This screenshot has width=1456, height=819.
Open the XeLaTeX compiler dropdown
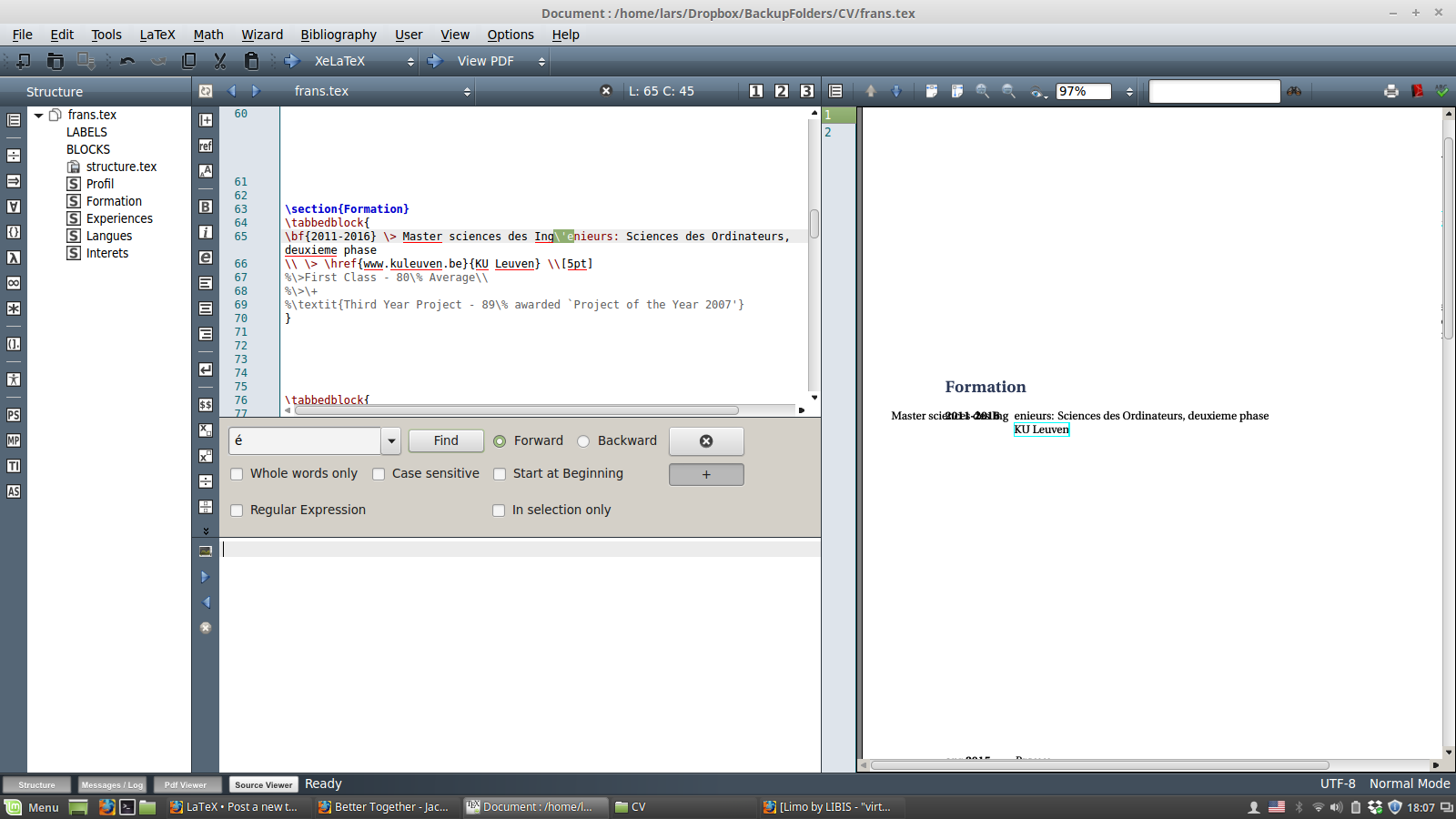tap(410, 61)
